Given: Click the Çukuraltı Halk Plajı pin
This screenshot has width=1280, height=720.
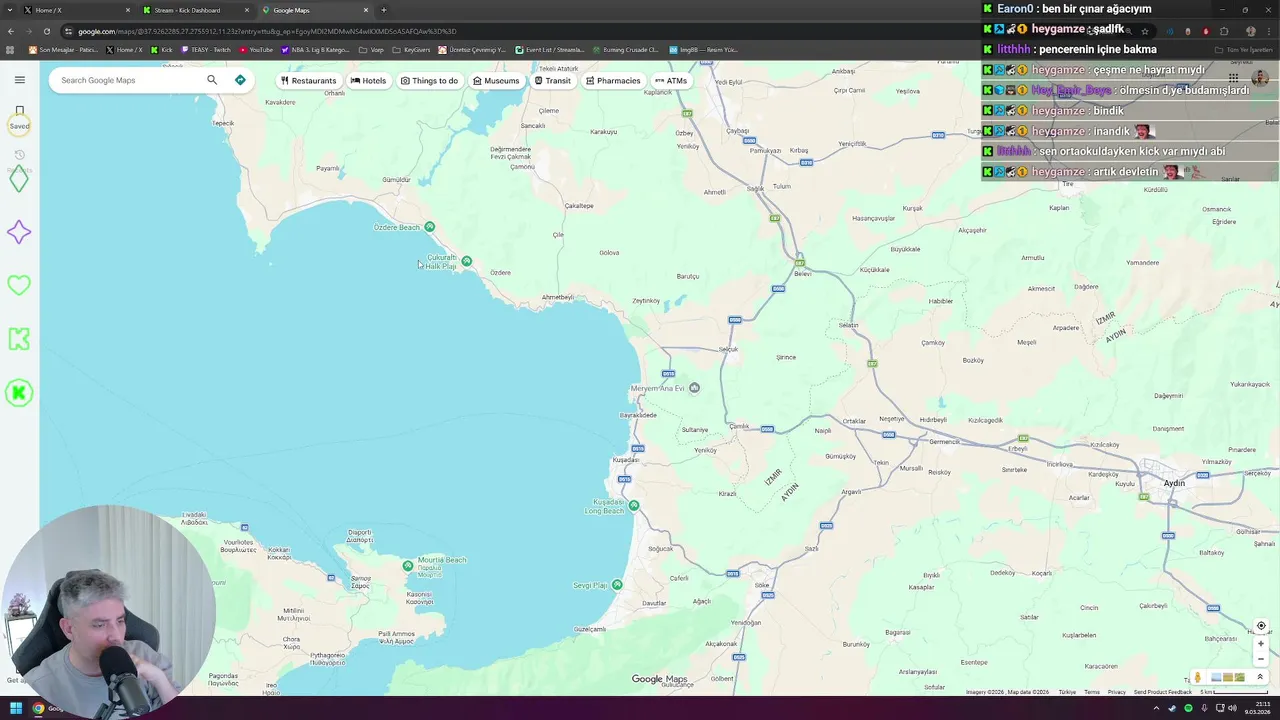Looking at the screenshot, I should pyautogui.click(x=466, y=261).
